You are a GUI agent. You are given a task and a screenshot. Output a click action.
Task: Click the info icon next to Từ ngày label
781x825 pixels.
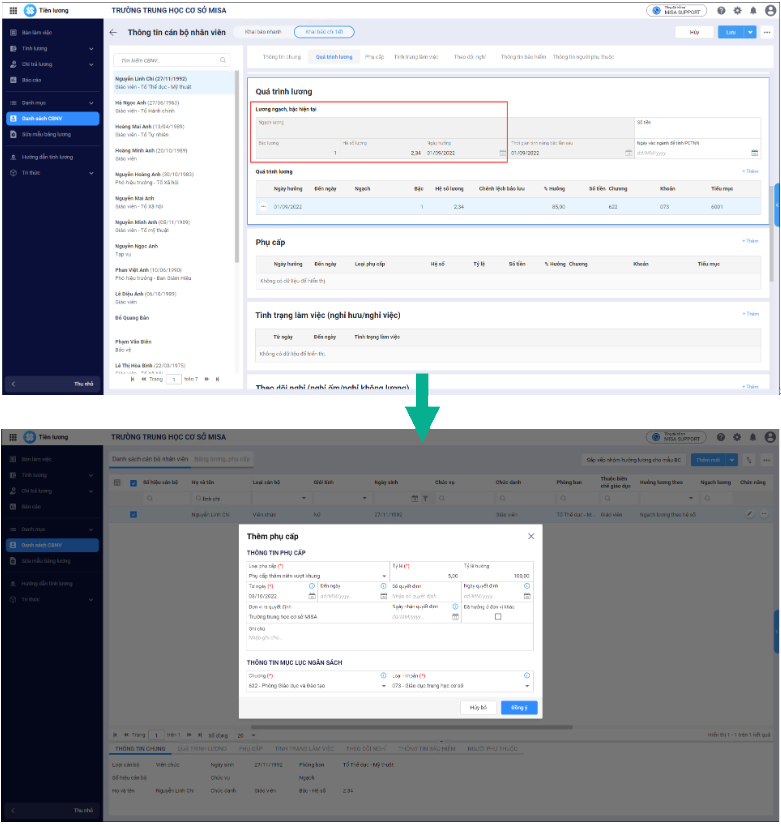(312, 586)
